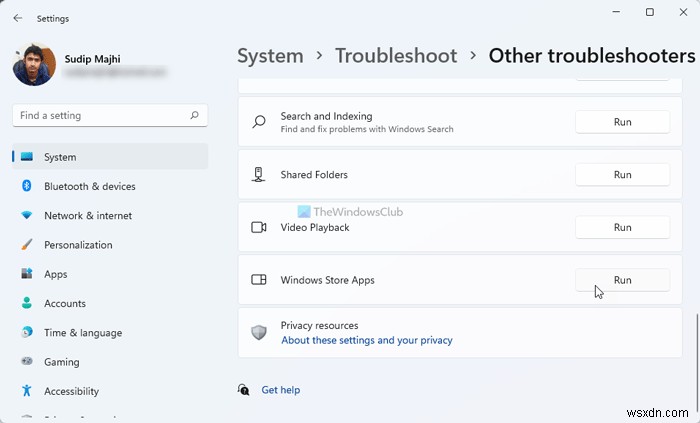
Task: Select the Shared Folders label
Action: click(314, 174)
